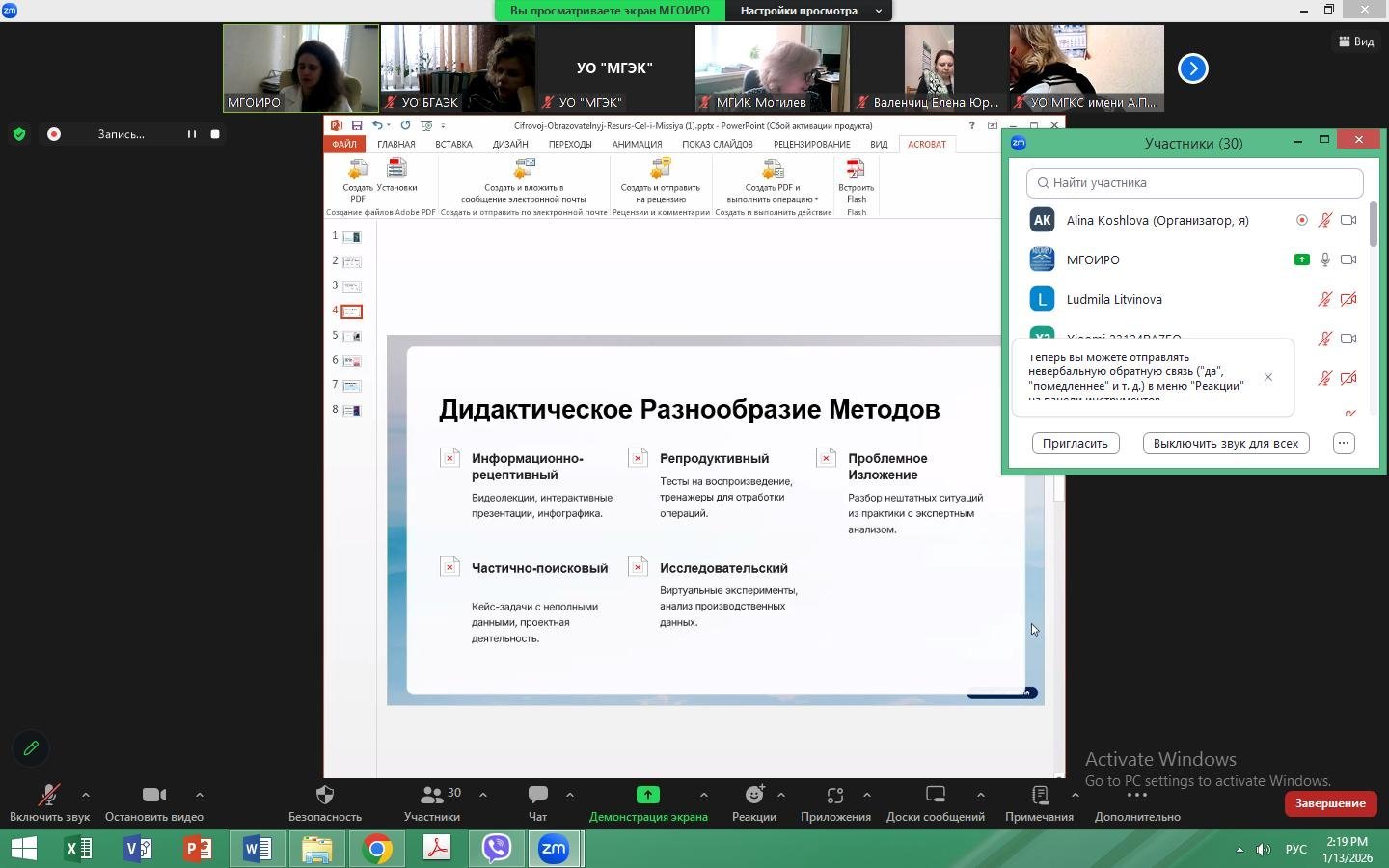Click the Пригласить button
Screen dimensions: 1389x868
point(1075,444)
